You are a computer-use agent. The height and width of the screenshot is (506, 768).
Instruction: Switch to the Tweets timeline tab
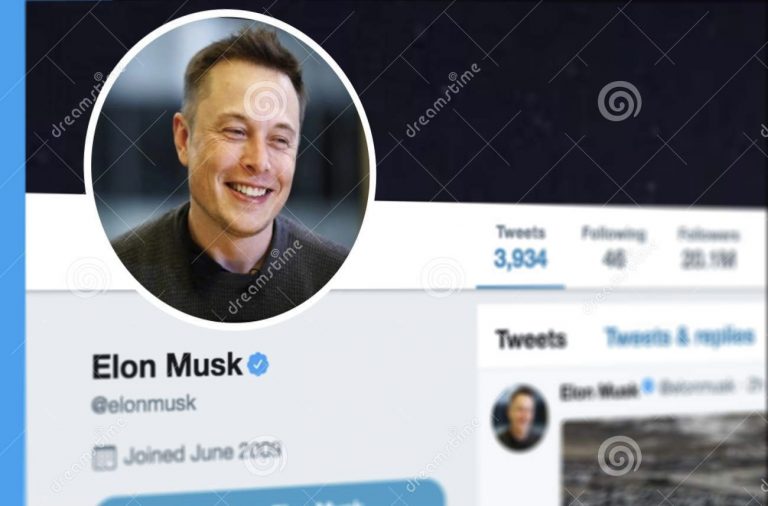click(531, 338)
